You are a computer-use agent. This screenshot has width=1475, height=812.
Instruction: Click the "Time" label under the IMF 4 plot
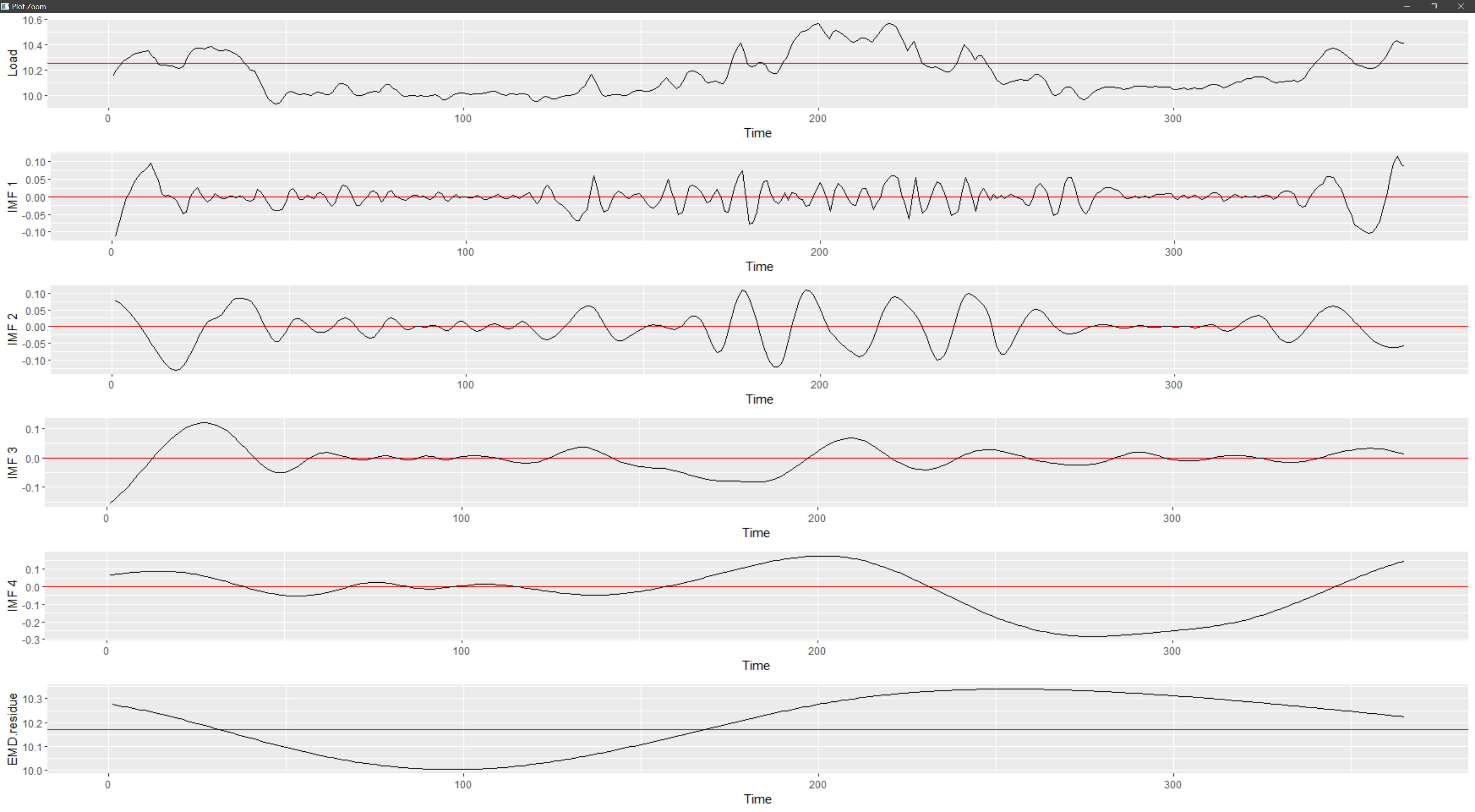[x=756, y=665]
